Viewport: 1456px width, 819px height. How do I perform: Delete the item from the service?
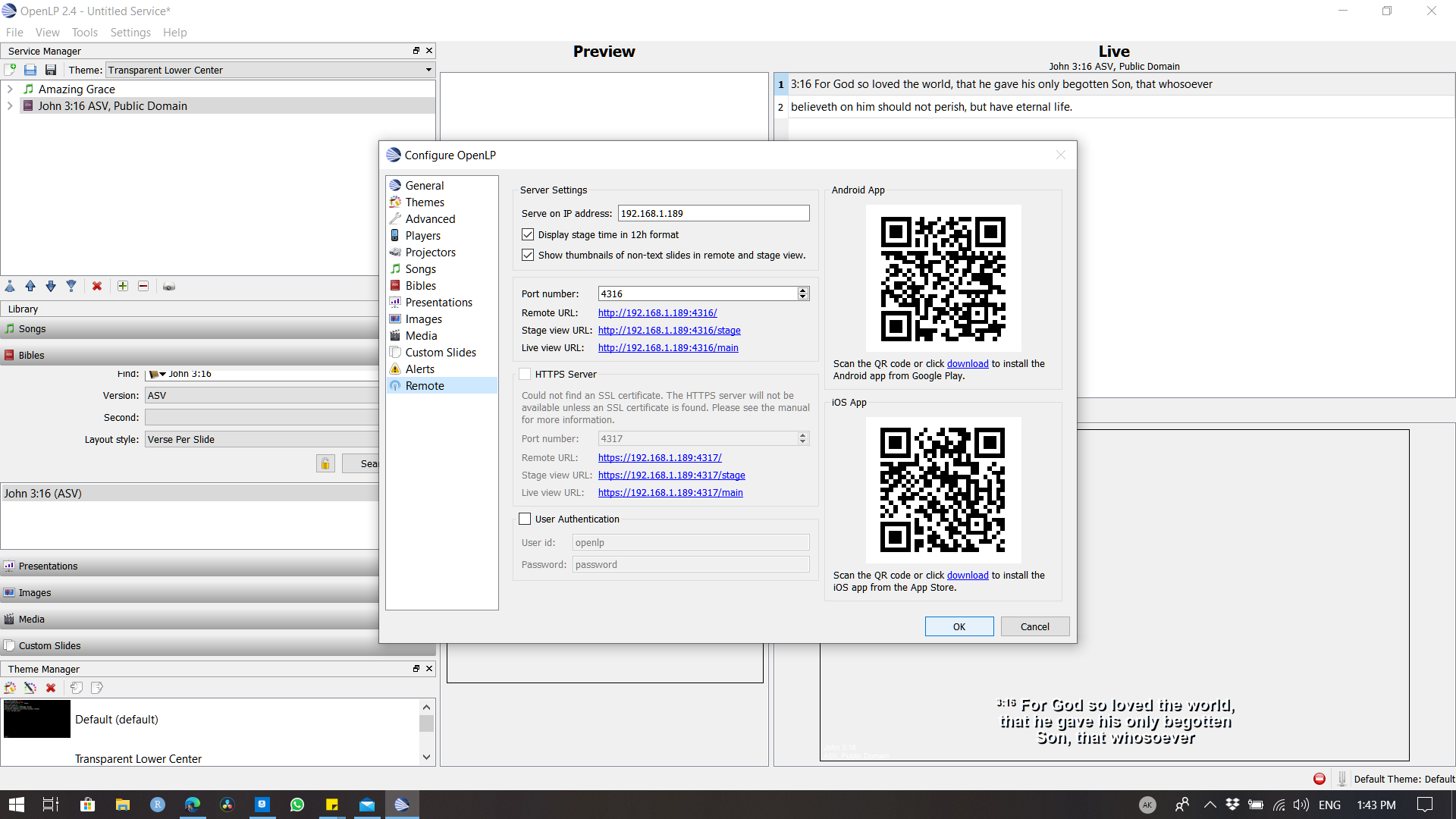tap(96, 286)
